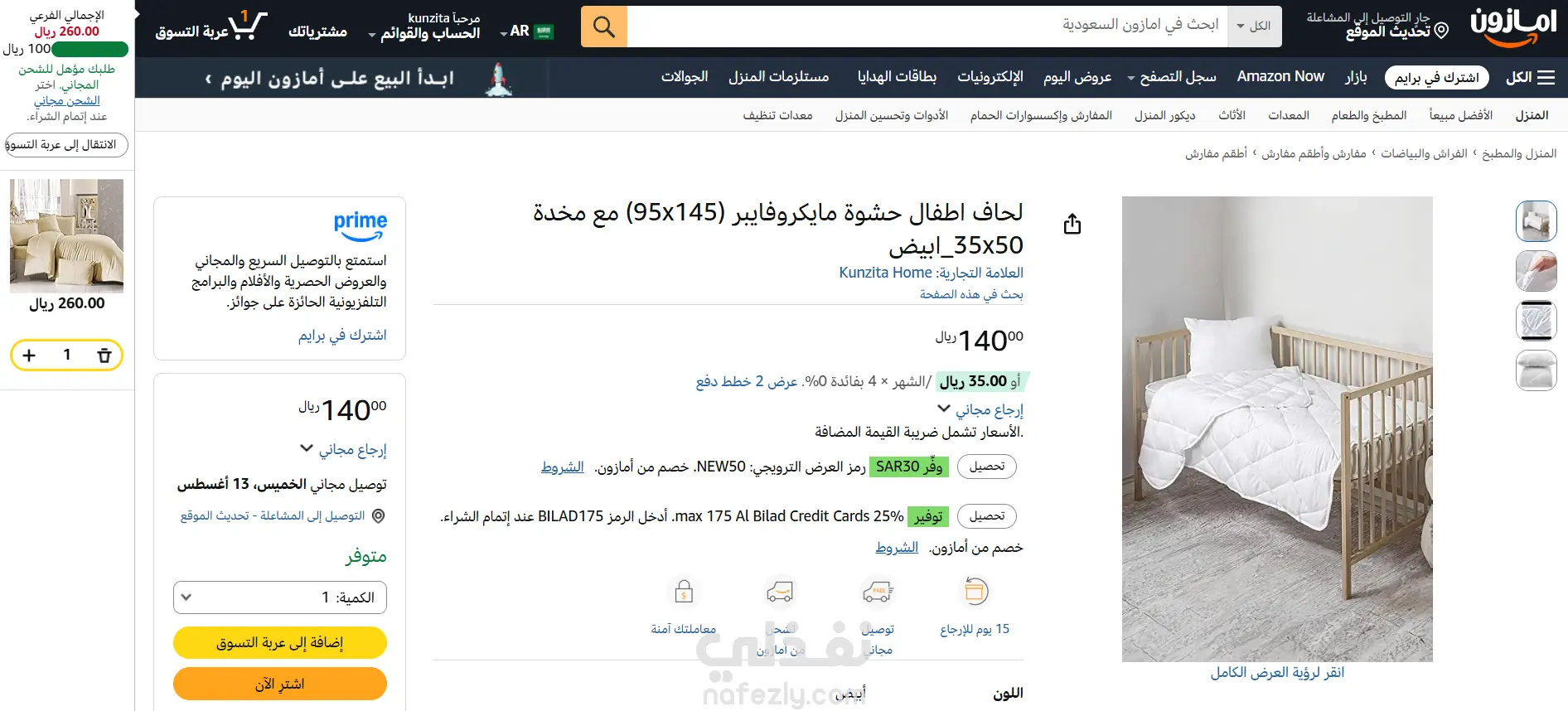1568x711 pixels.
Task: Click تحصيل button for SAR30 coupon
Action: (987, 467)
